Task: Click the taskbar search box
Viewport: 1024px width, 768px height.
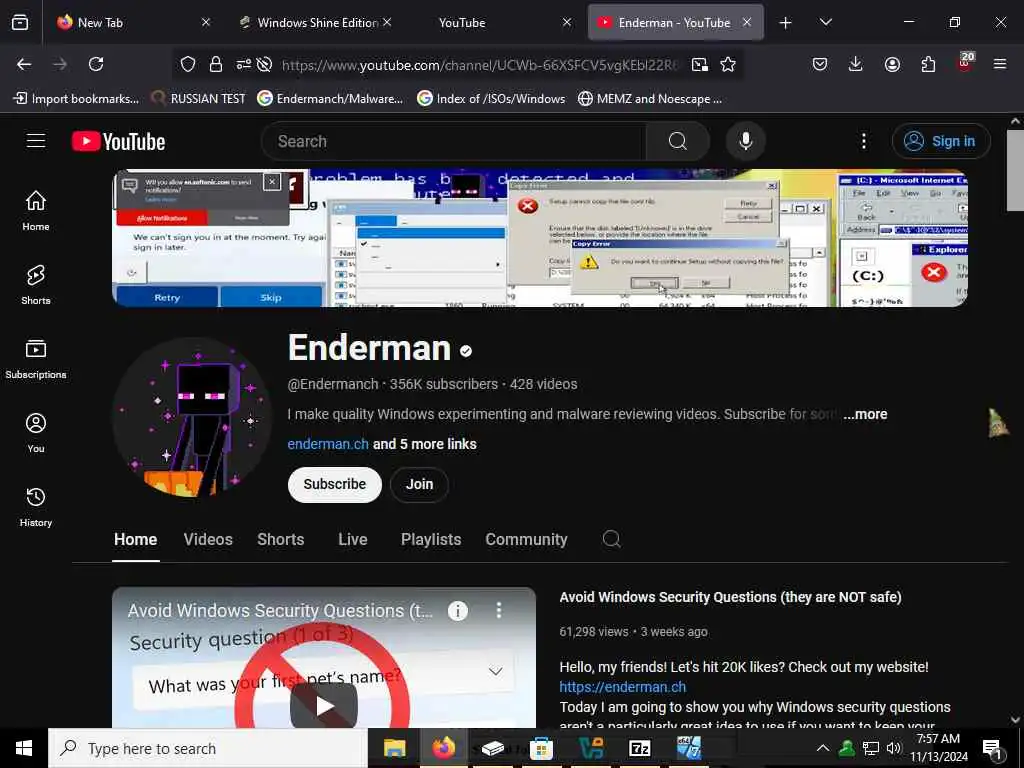Action: tap(208, 748)
